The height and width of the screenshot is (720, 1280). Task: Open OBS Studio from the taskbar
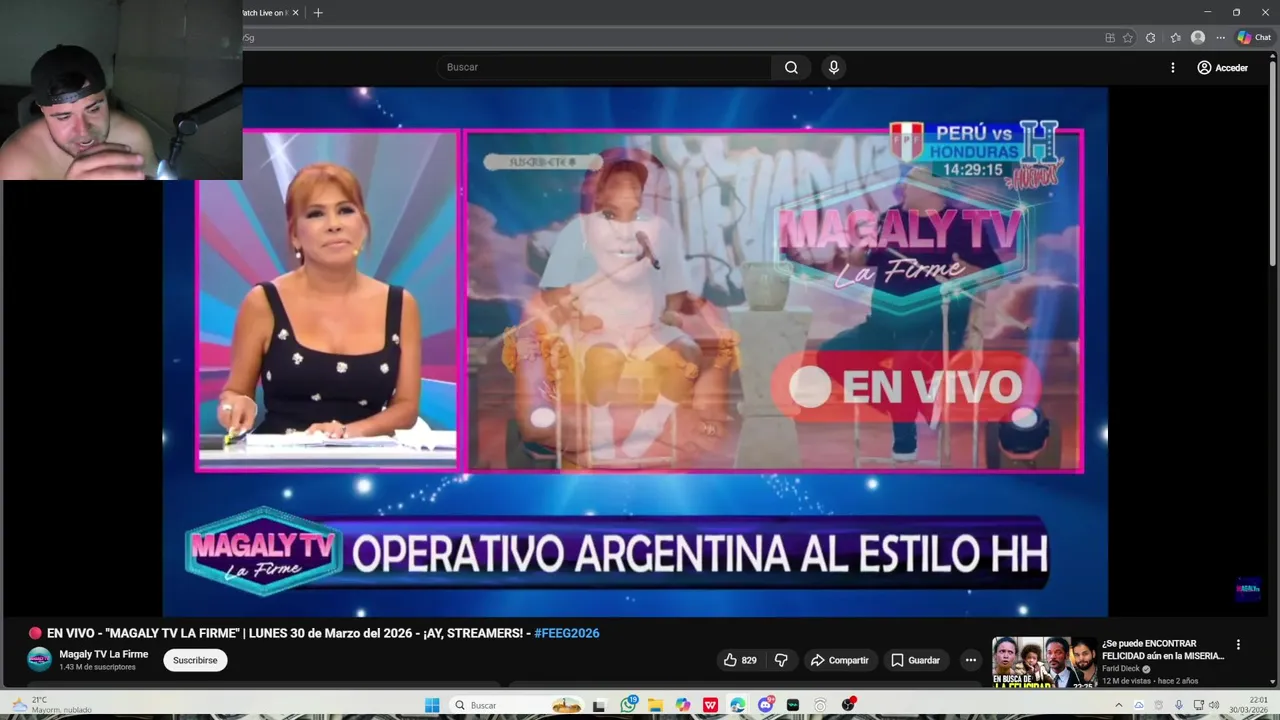point(849,705)
